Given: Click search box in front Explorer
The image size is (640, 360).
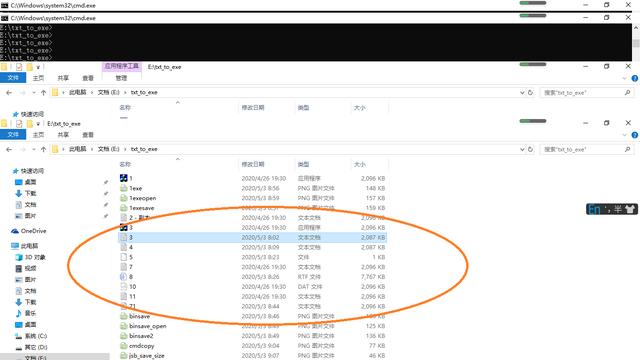Looking at the screenshot, I should (587, 149).
